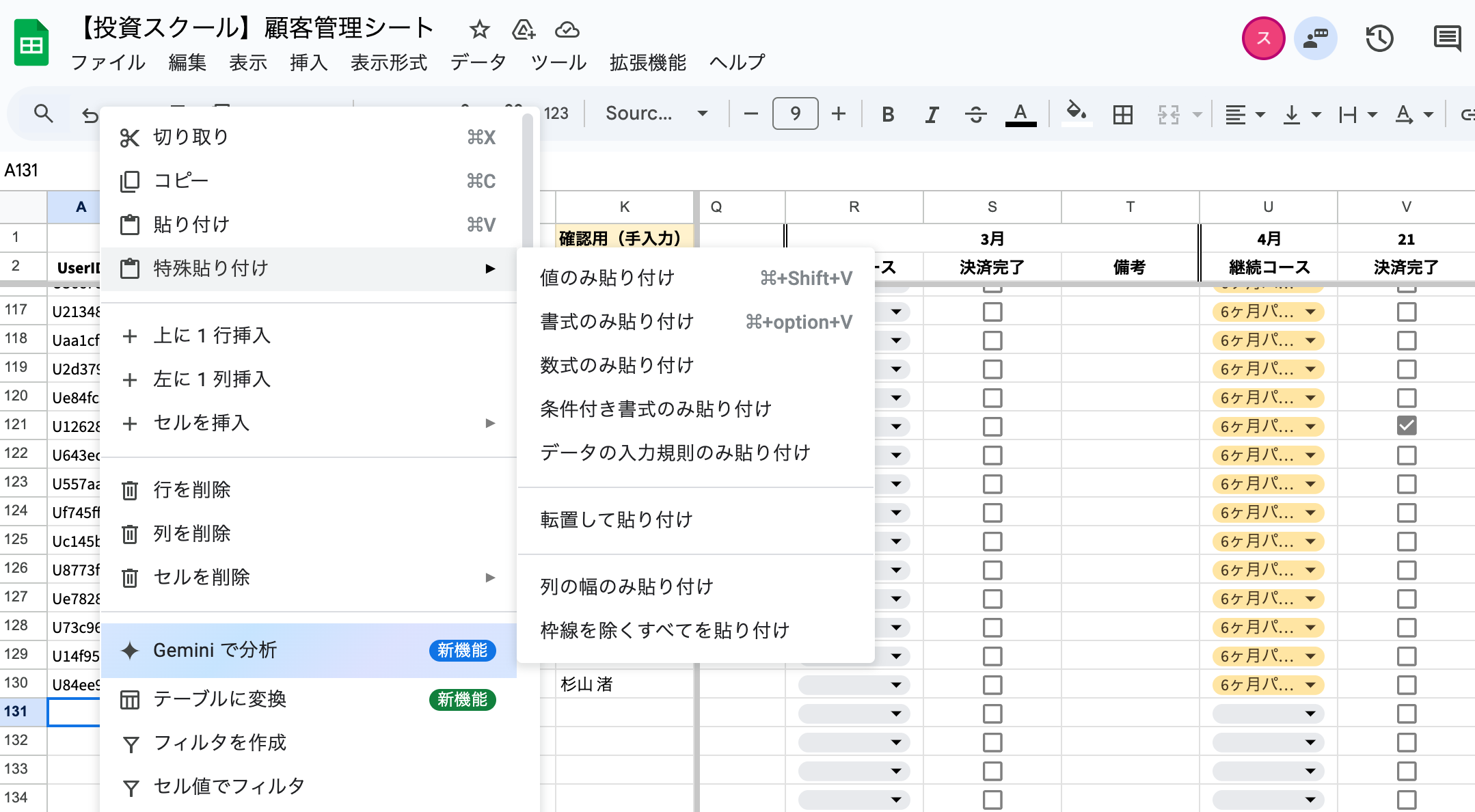Tick the column V checkbox in row 130
The width and height of the screenshot is (1475, 812).
coord(1406,684)
